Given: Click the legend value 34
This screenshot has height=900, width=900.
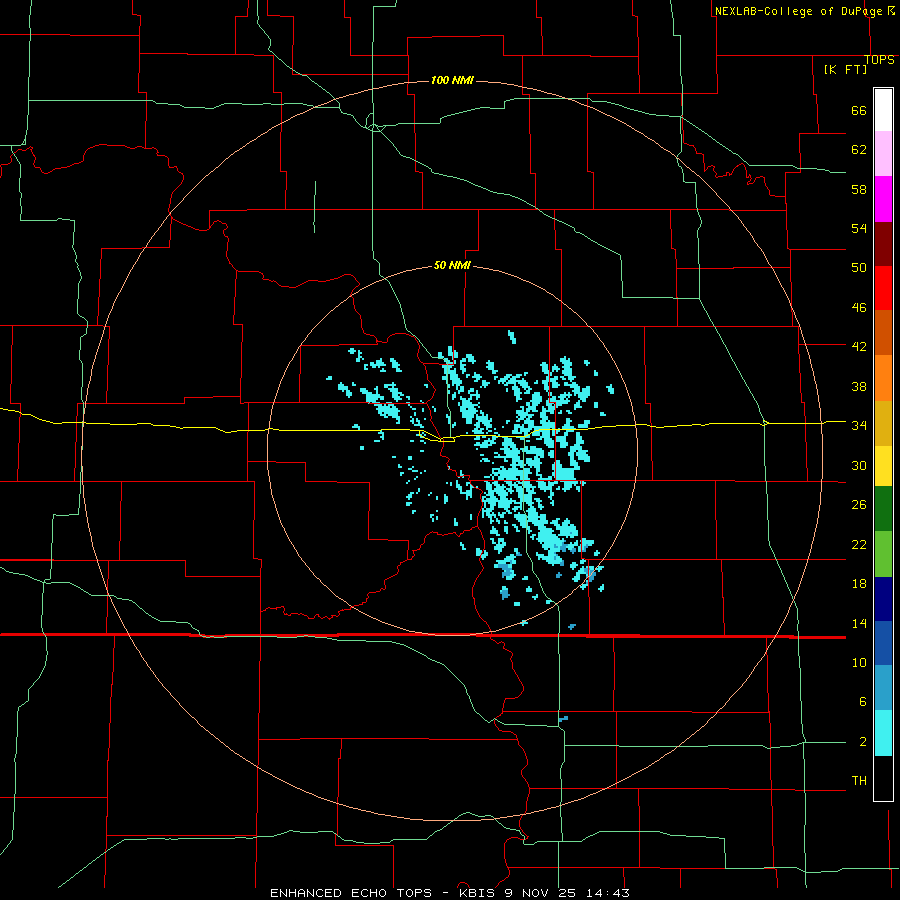Looking at the screenshot, I should click(x=859, y=426).
